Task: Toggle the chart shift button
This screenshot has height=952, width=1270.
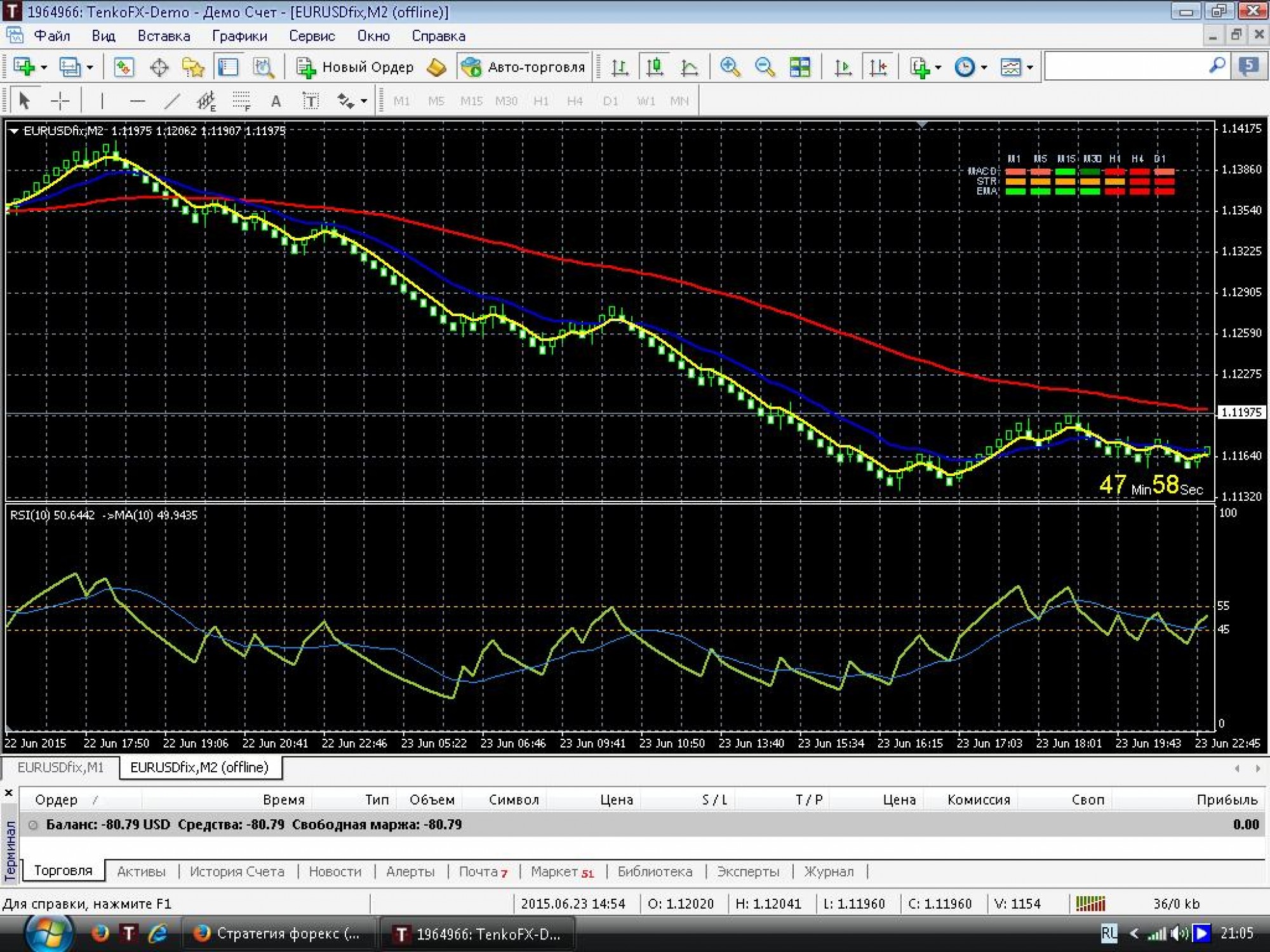Action: click(x=878, y=67)
